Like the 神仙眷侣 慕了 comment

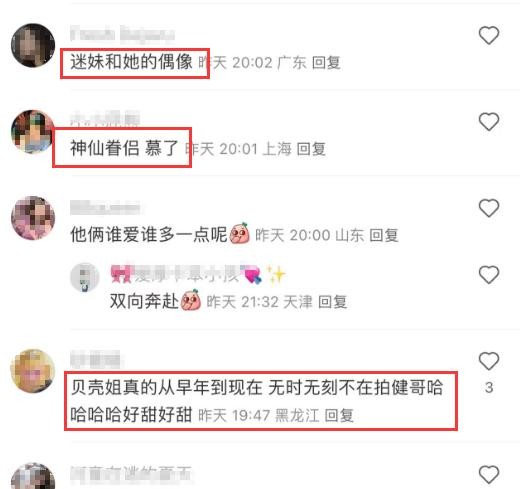[489, 122]
